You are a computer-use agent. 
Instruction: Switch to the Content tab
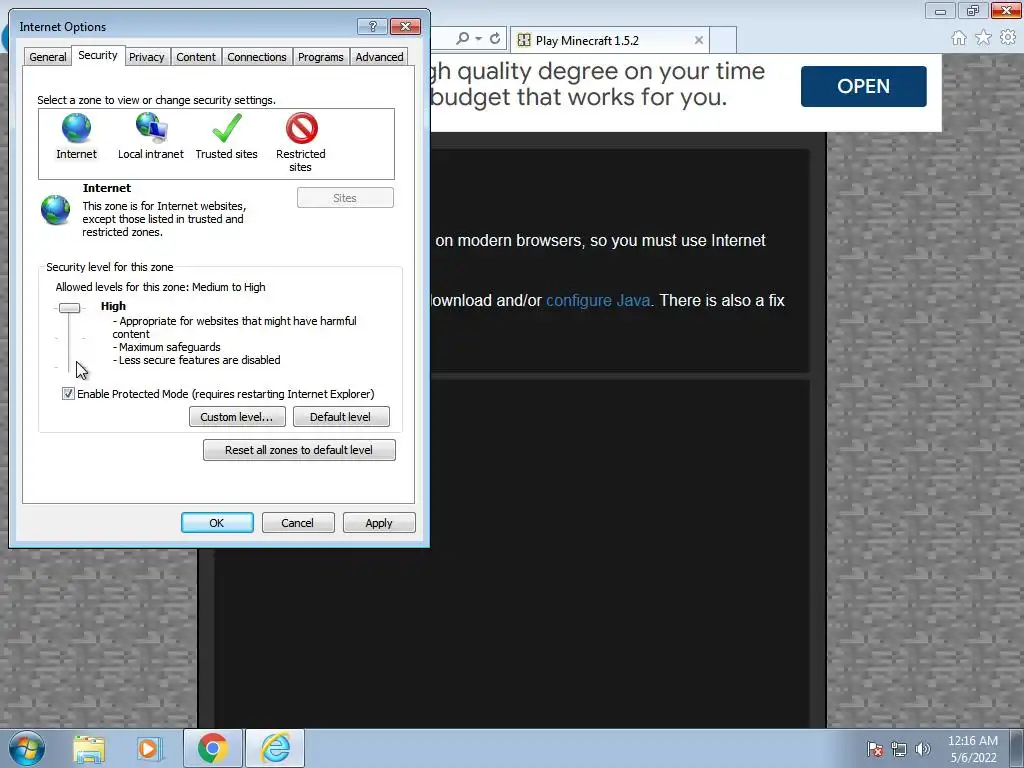[x=196, y=57]
